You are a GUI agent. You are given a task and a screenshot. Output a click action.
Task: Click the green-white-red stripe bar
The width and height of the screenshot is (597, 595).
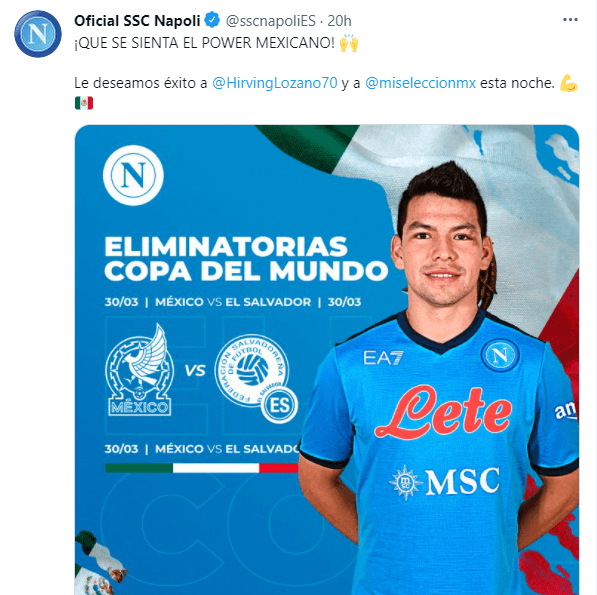click(203, 468)
